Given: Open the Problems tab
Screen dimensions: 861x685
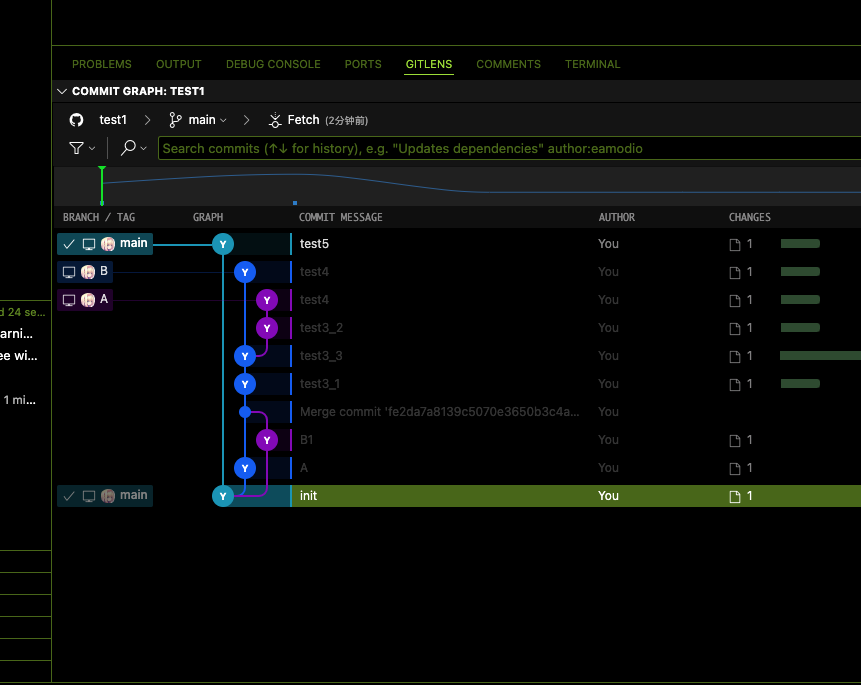Looking at the screenshot, I should (x=102, y=64).
